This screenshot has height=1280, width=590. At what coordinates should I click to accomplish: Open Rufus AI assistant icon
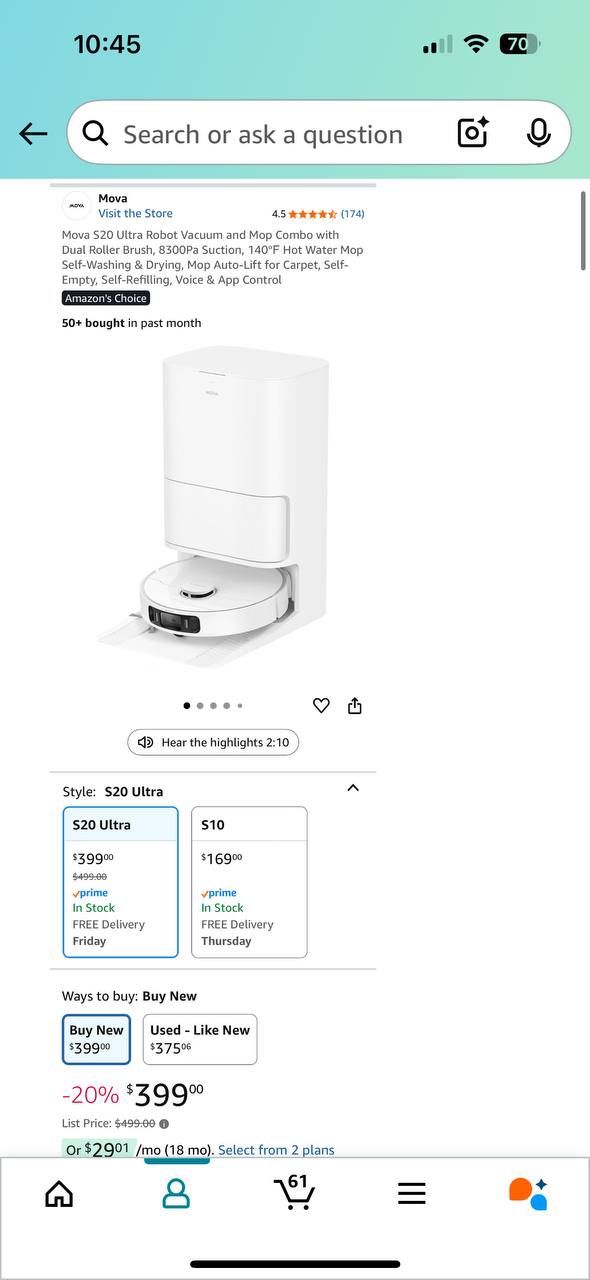528,1193
